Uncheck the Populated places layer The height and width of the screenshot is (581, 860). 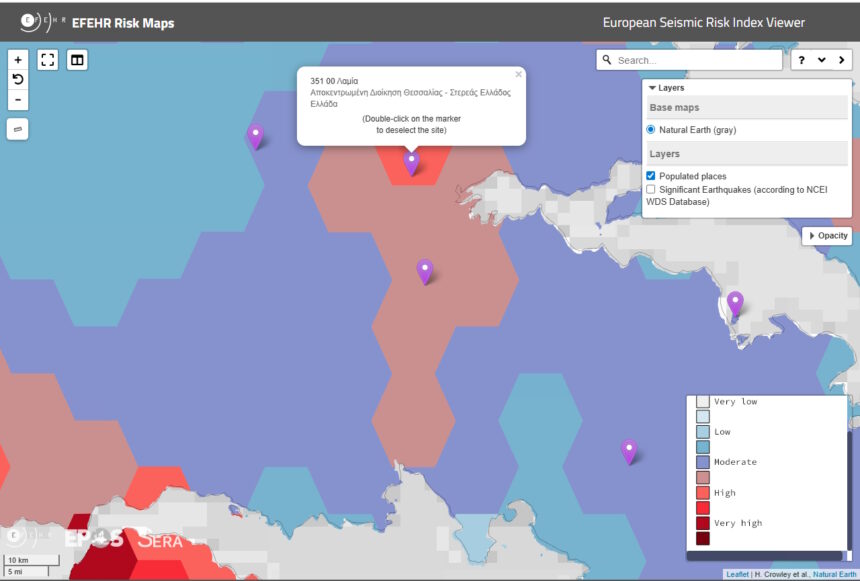click(x=651, y=176)
